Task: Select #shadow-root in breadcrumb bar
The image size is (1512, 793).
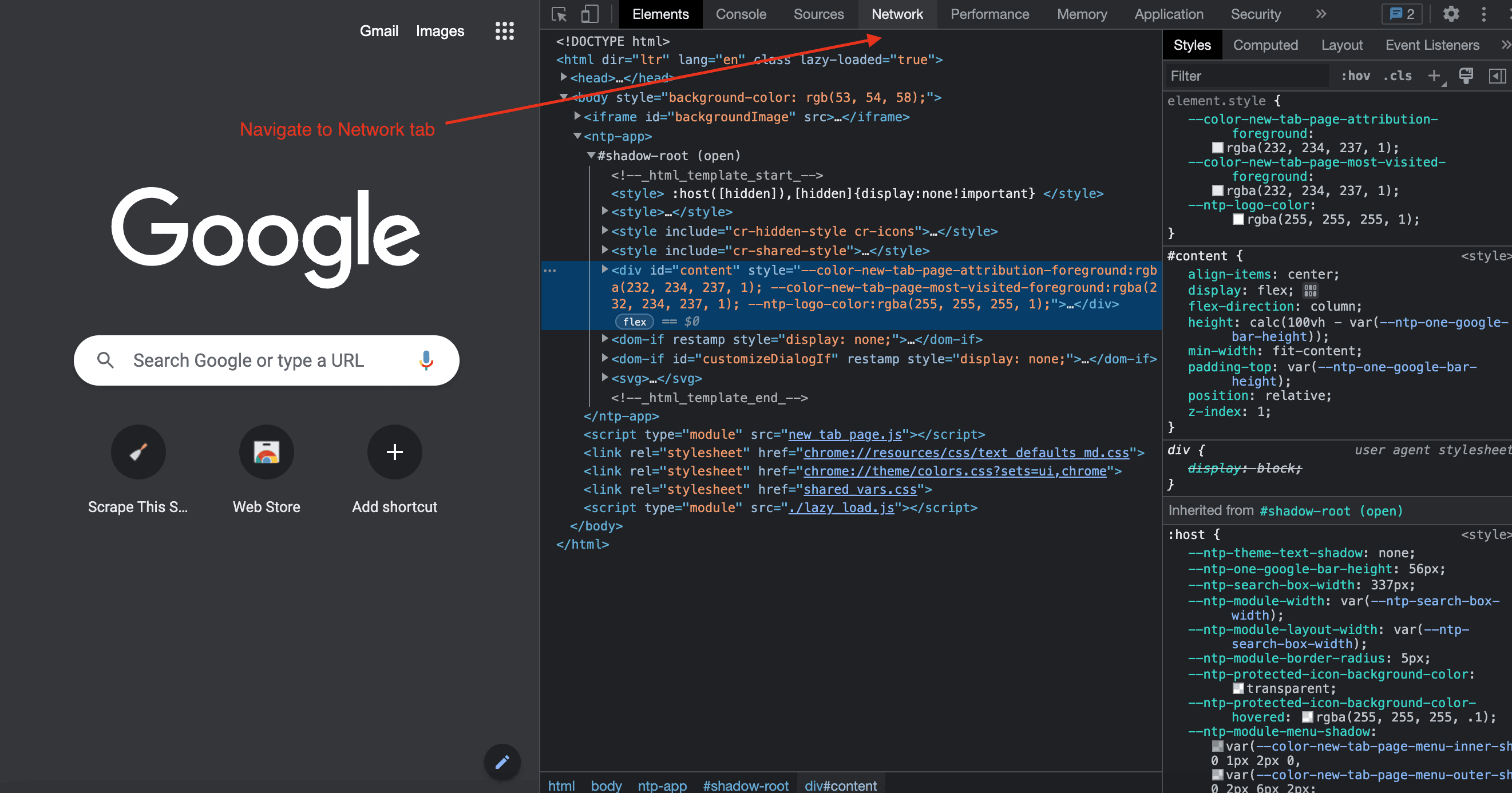Action: point(746,786)
